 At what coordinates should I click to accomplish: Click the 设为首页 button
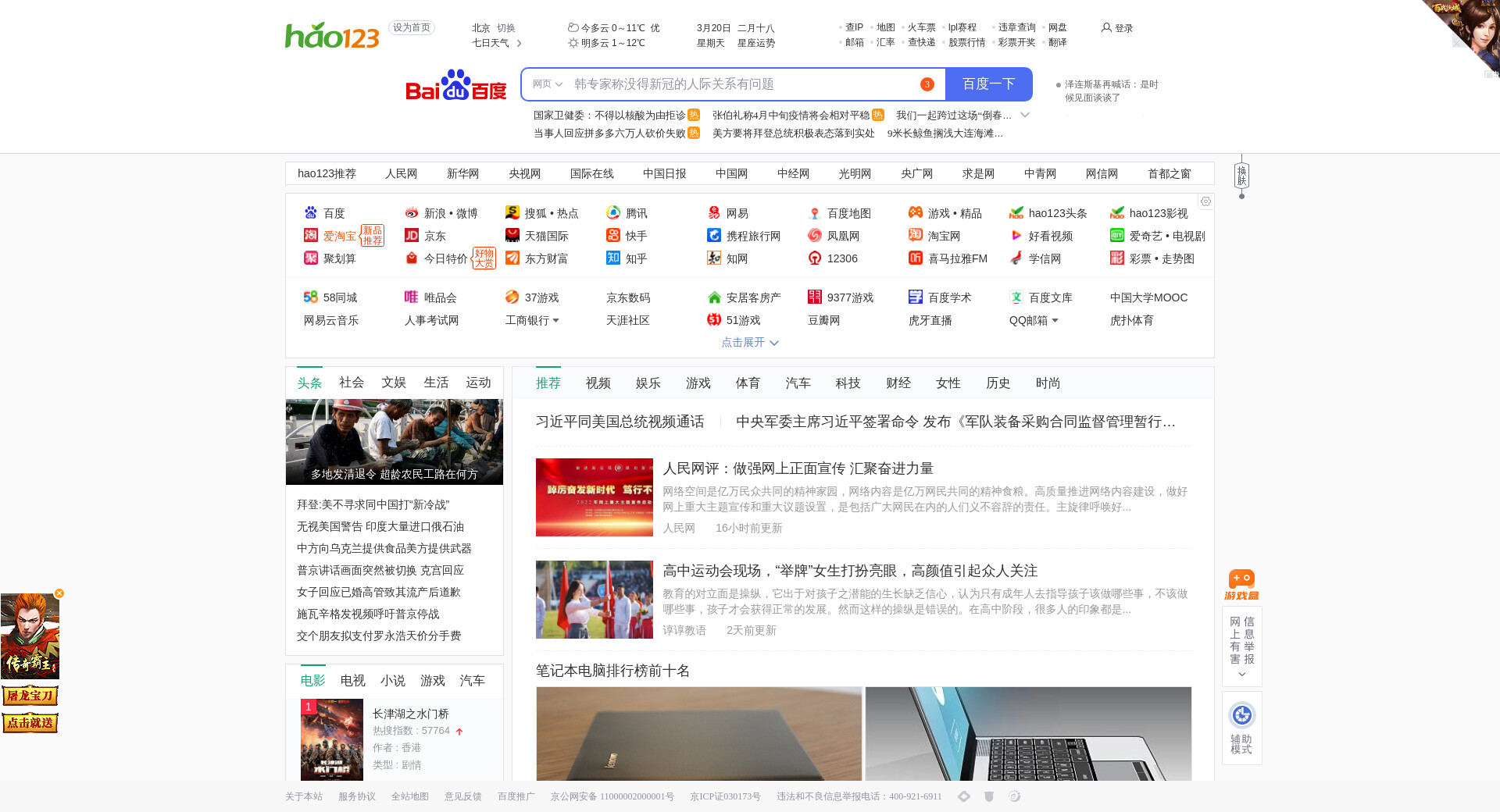tap(412, 28)
